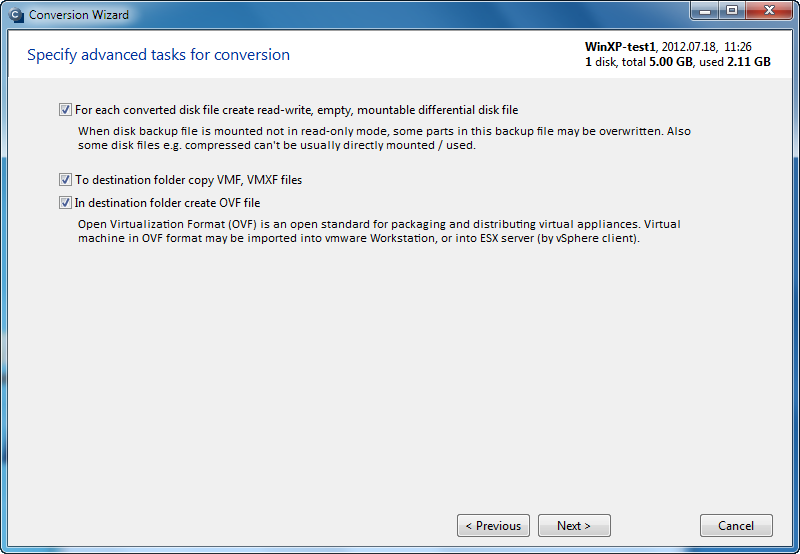Maximize the Conversion Wizard window
800x554 pixels.
click(732, 10)
